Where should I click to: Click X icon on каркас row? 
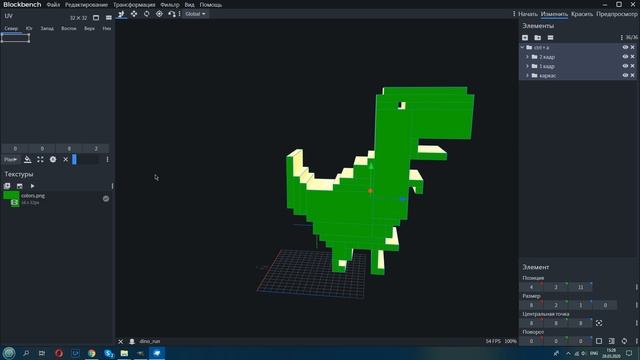[x=633, y=76]
